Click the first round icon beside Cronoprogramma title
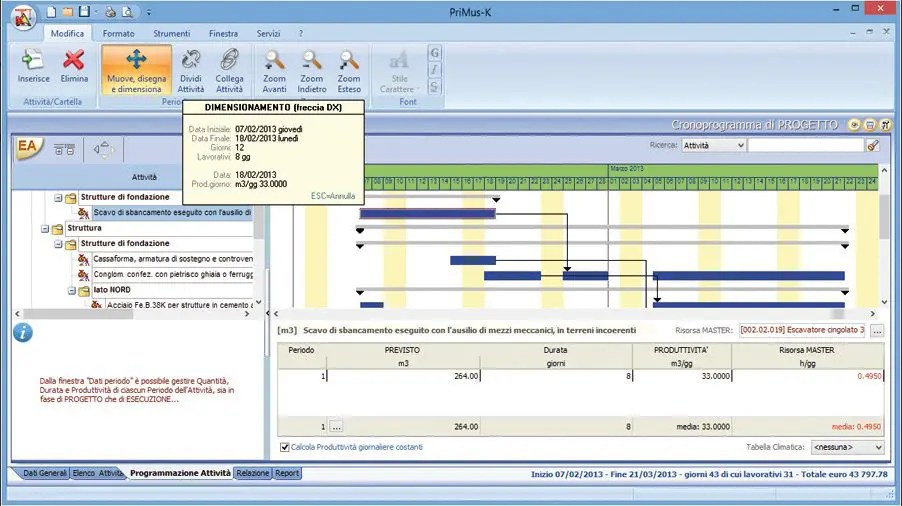Screen dimensions: 902x506 [854, 125]
